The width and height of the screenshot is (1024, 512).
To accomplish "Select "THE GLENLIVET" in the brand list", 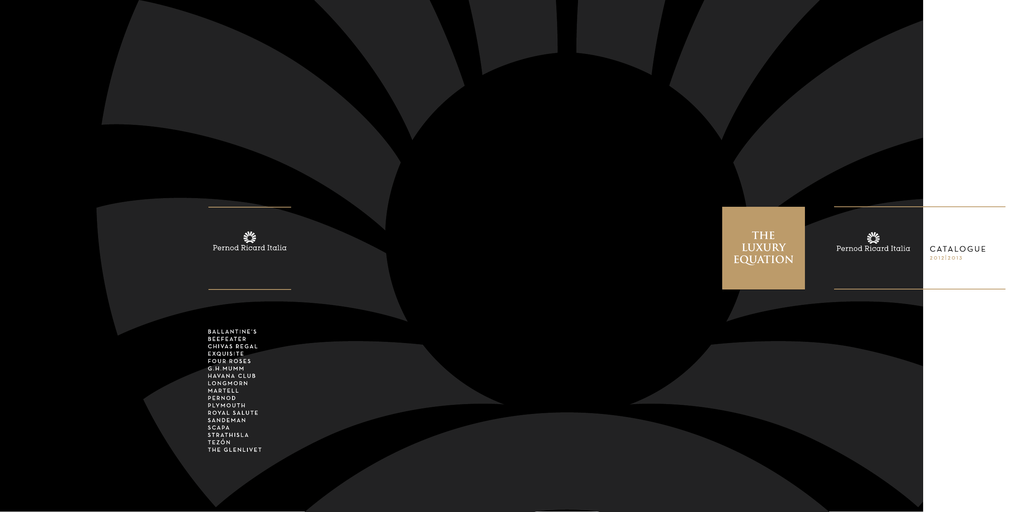I will pyautogui.click(x=234, y=450).
